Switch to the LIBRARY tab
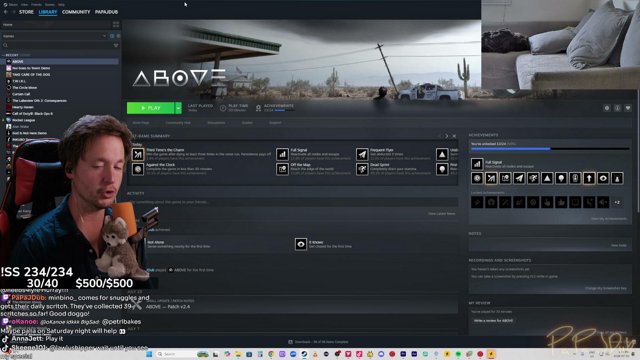Image resolution: width=640 pixels, height=360 pixels. pyautogui.click(x=48, y=12)
